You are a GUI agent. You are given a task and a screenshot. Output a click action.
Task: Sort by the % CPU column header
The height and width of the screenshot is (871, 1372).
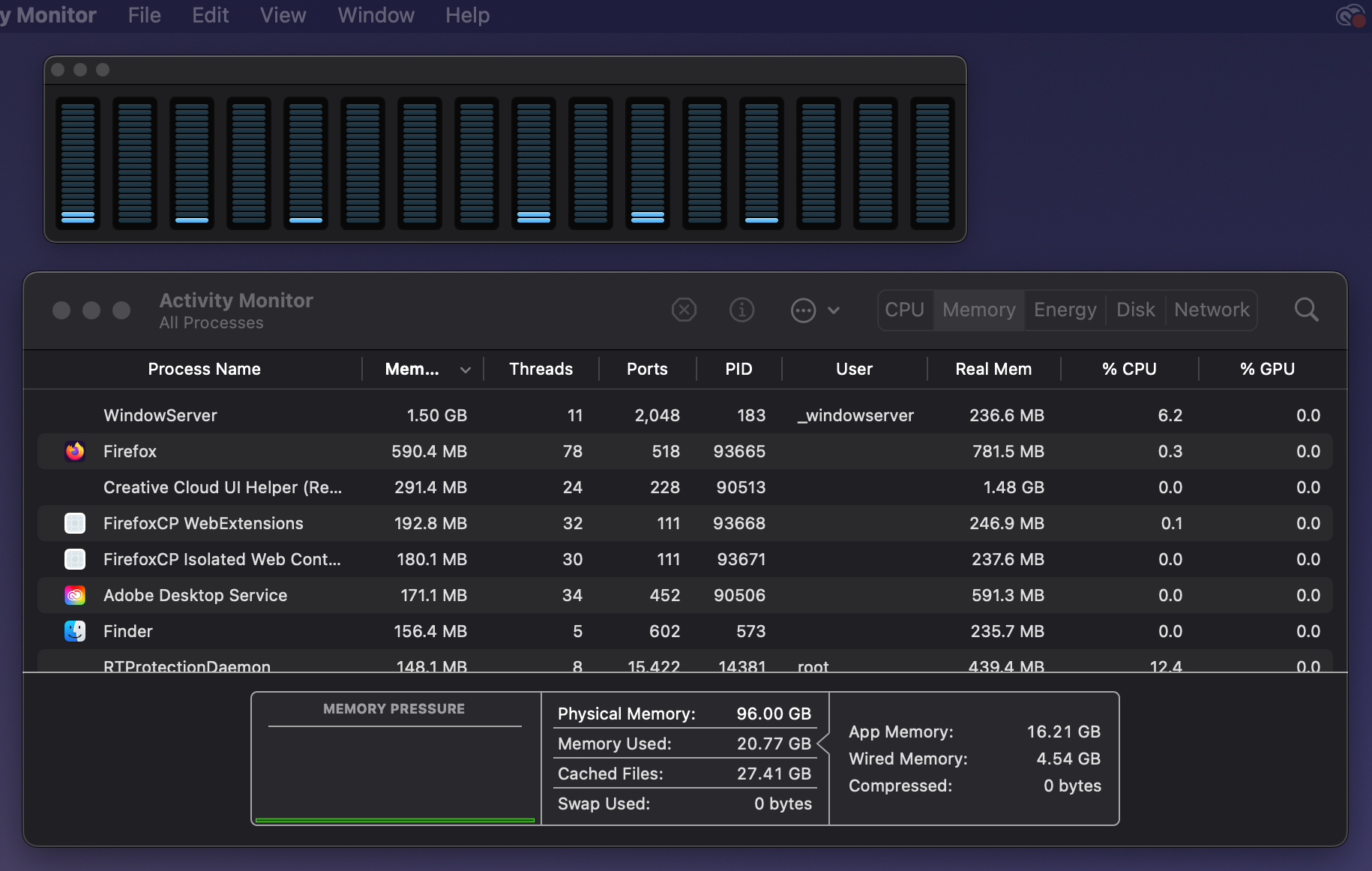point(1129,369)
